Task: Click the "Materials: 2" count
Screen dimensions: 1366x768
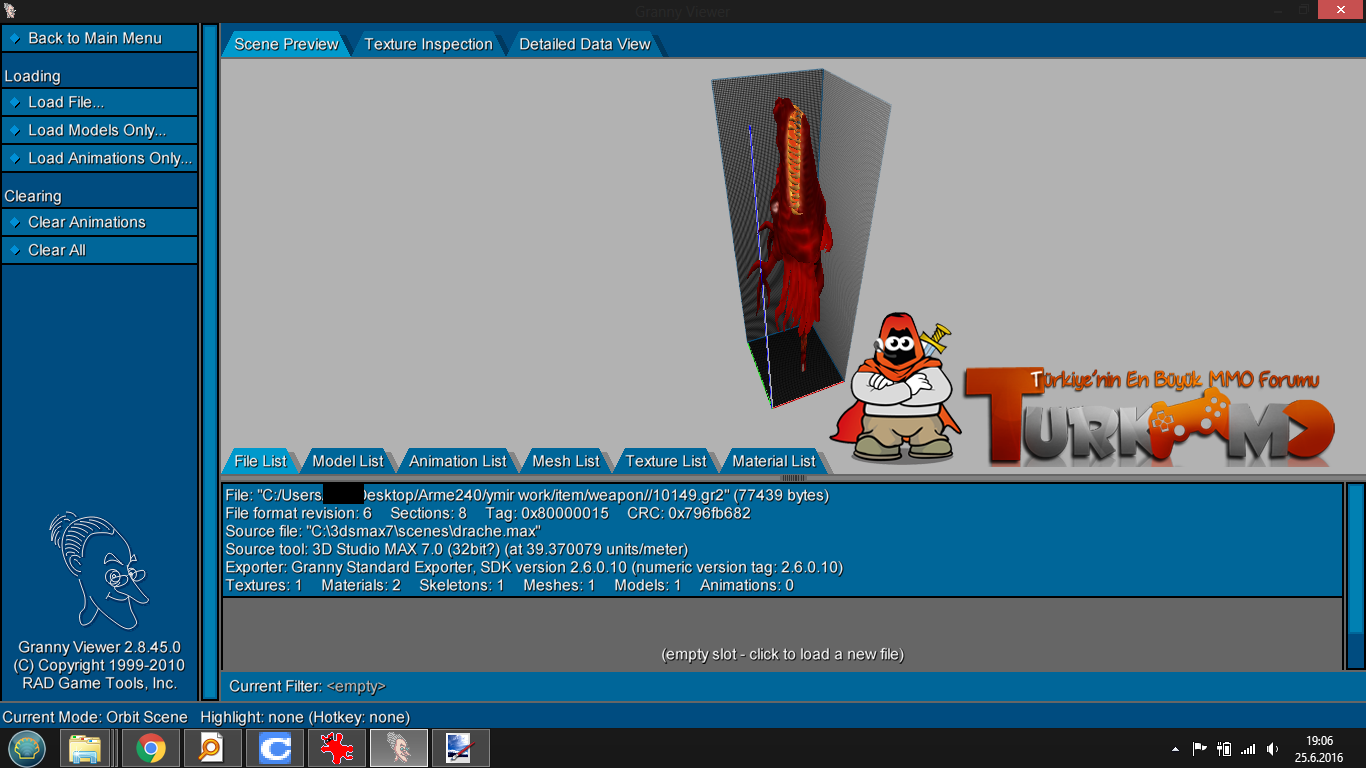Action: coord(360,585)
